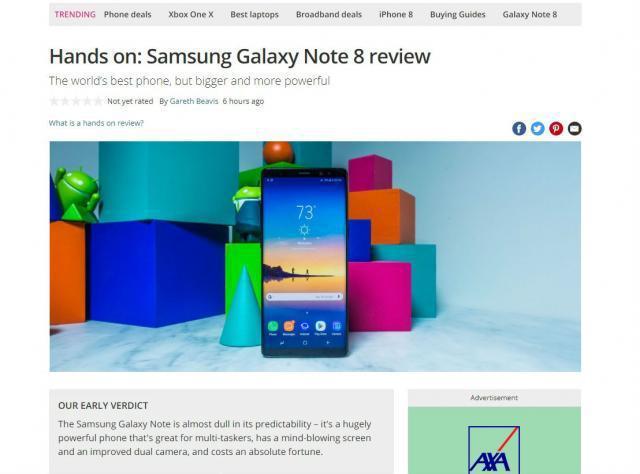The width and height of the screenshot is (640, 474).
Task: Share article on Twitter
Action: (538, 129)
